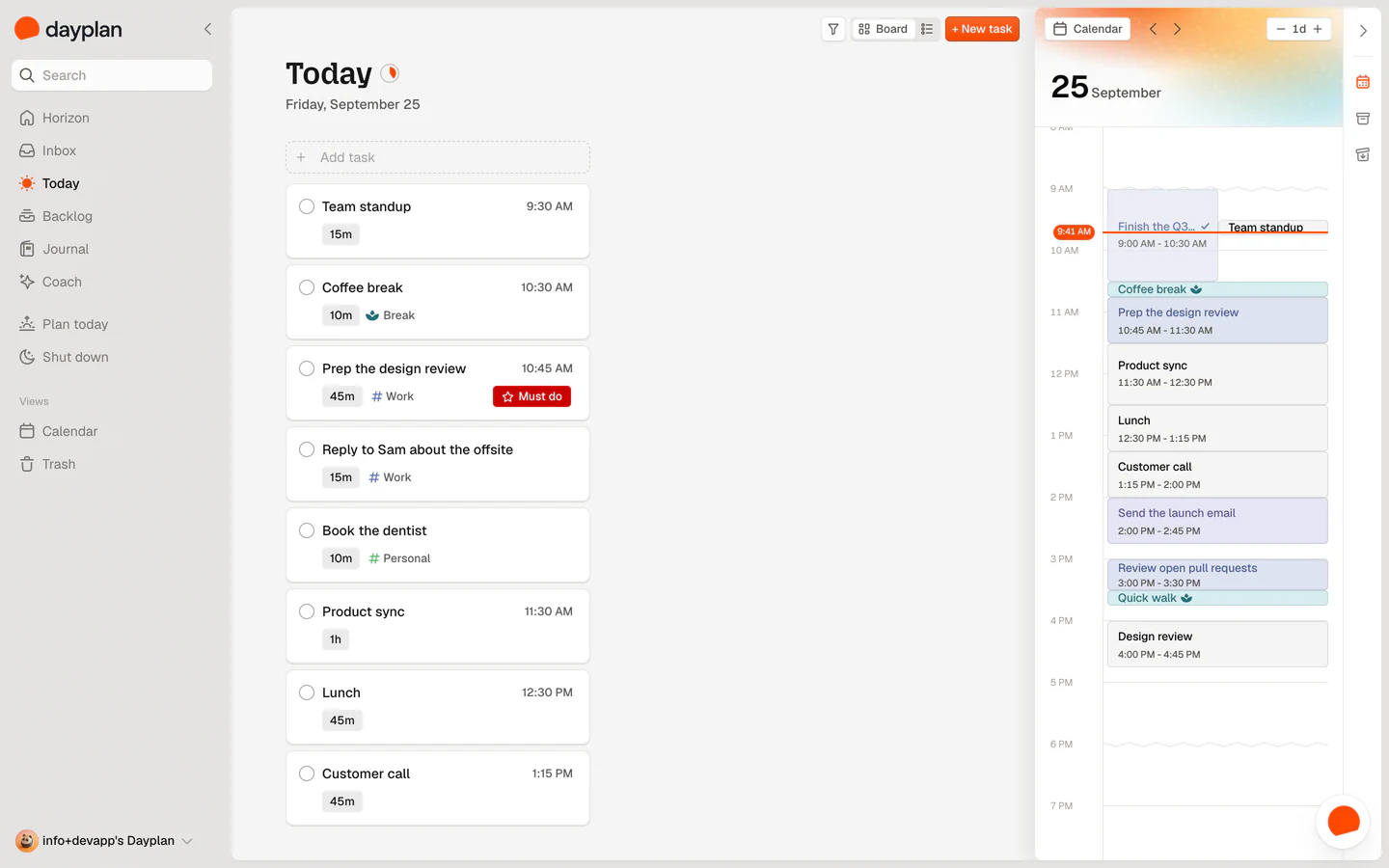Screen dimensions: 1389x868
Task: Collapse the left sidebar with the chevron
Action: (207, 29)
